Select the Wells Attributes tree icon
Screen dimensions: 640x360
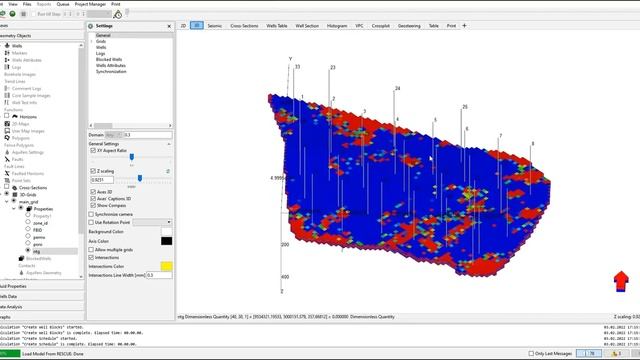[7, 60]
